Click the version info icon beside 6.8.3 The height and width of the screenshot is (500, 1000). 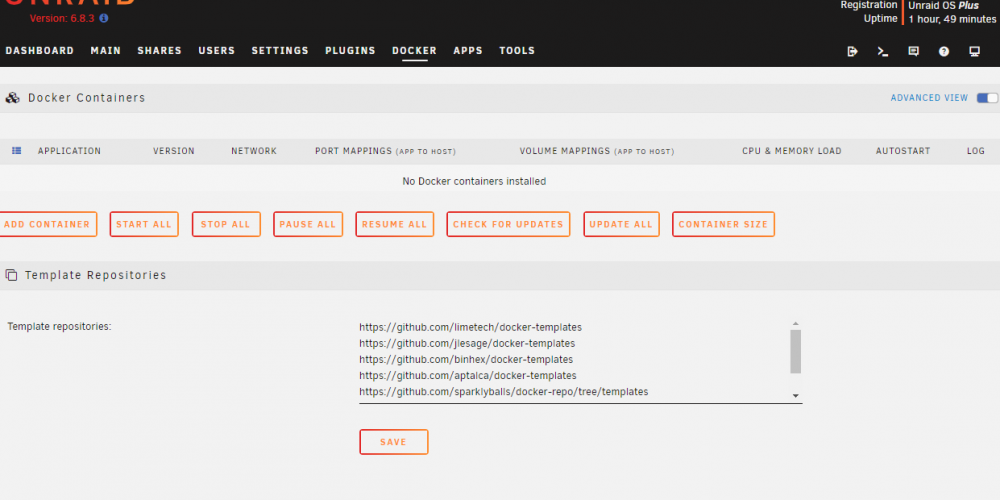click(104, 18)
